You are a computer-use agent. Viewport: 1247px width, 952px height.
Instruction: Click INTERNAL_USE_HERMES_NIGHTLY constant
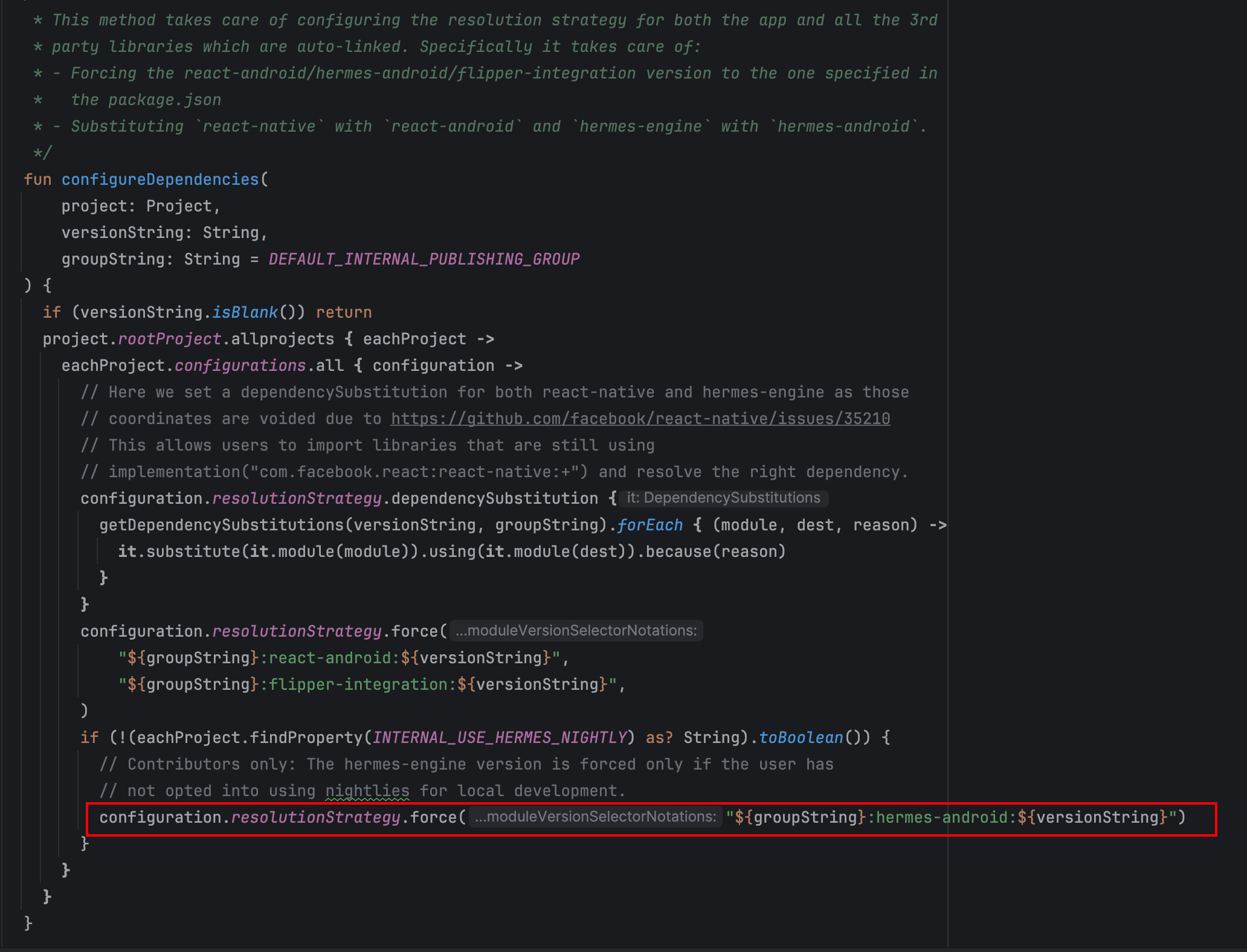pyautogui.click(x=499, y=738)
